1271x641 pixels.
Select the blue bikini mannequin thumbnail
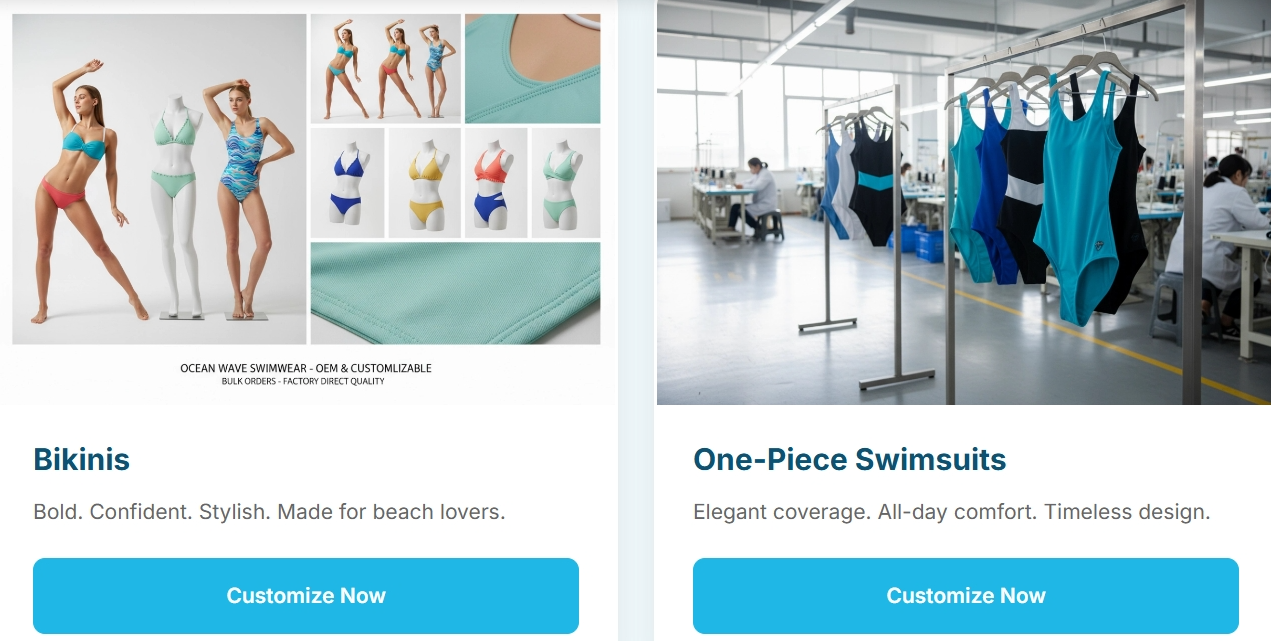point(347,183)
